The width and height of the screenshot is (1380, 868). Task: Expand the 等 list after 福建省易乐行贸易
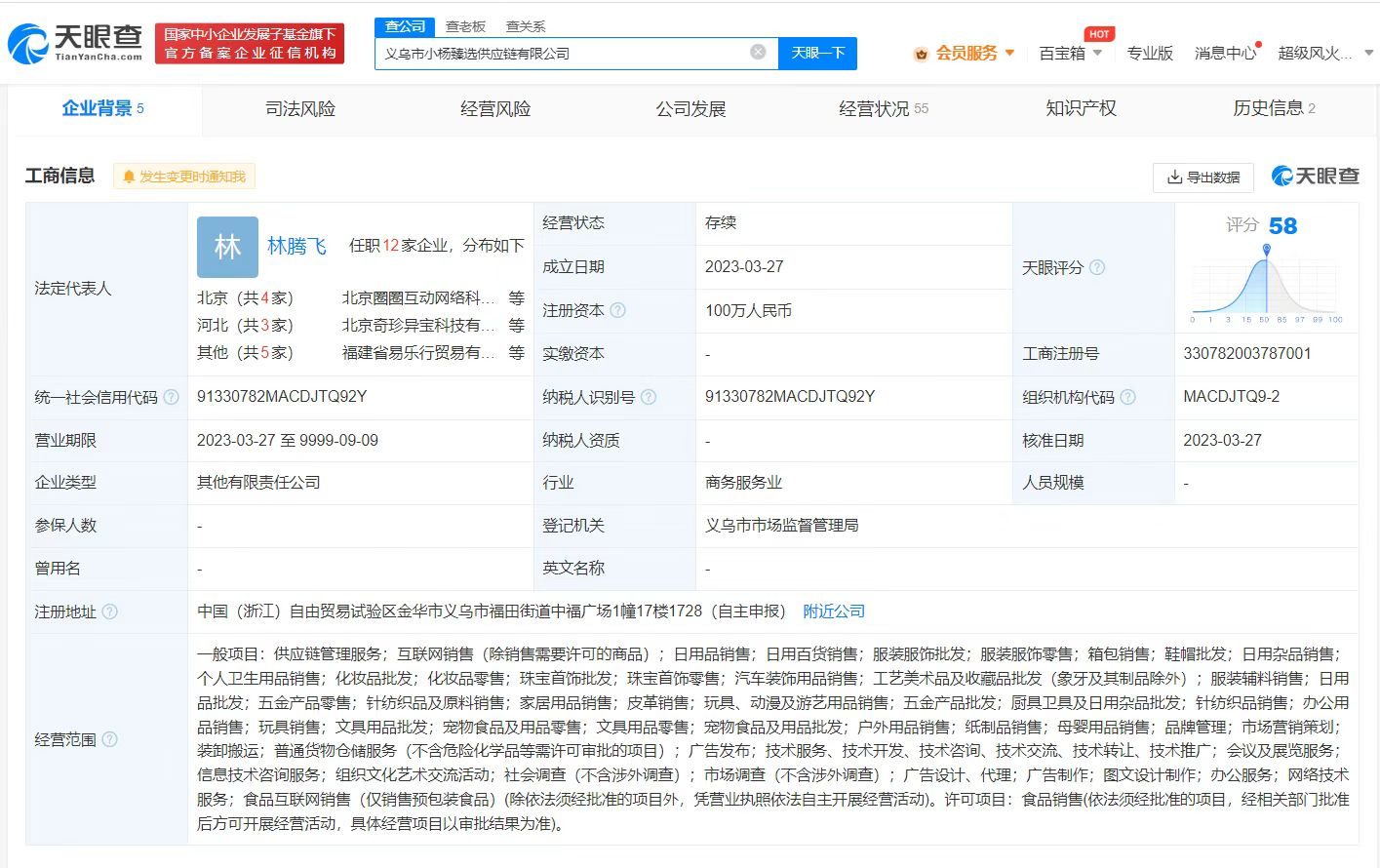click(x=515, y=352)
